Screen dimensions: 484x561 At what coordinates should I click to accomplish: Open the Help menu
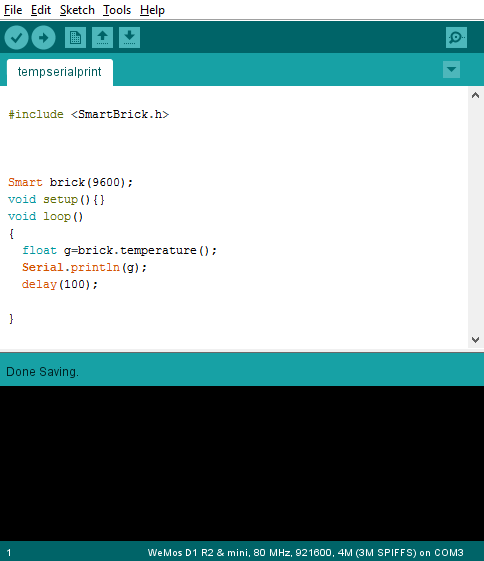152,10
